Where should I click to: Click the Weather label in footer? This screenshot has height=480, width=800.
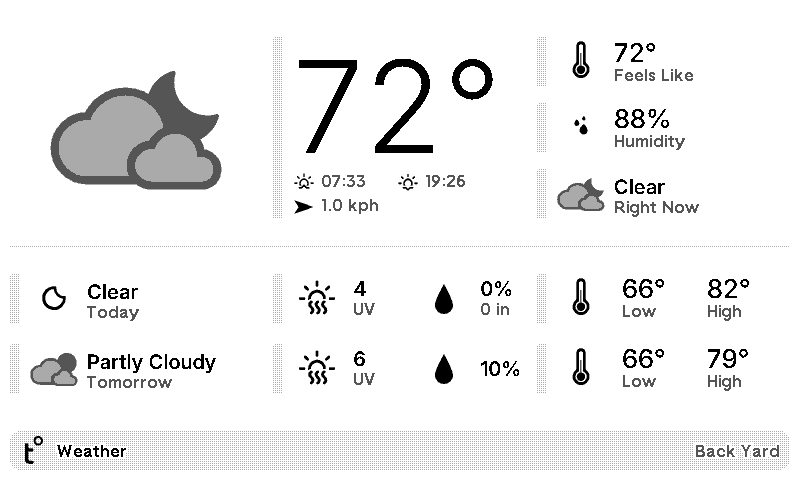pos(92,451)
